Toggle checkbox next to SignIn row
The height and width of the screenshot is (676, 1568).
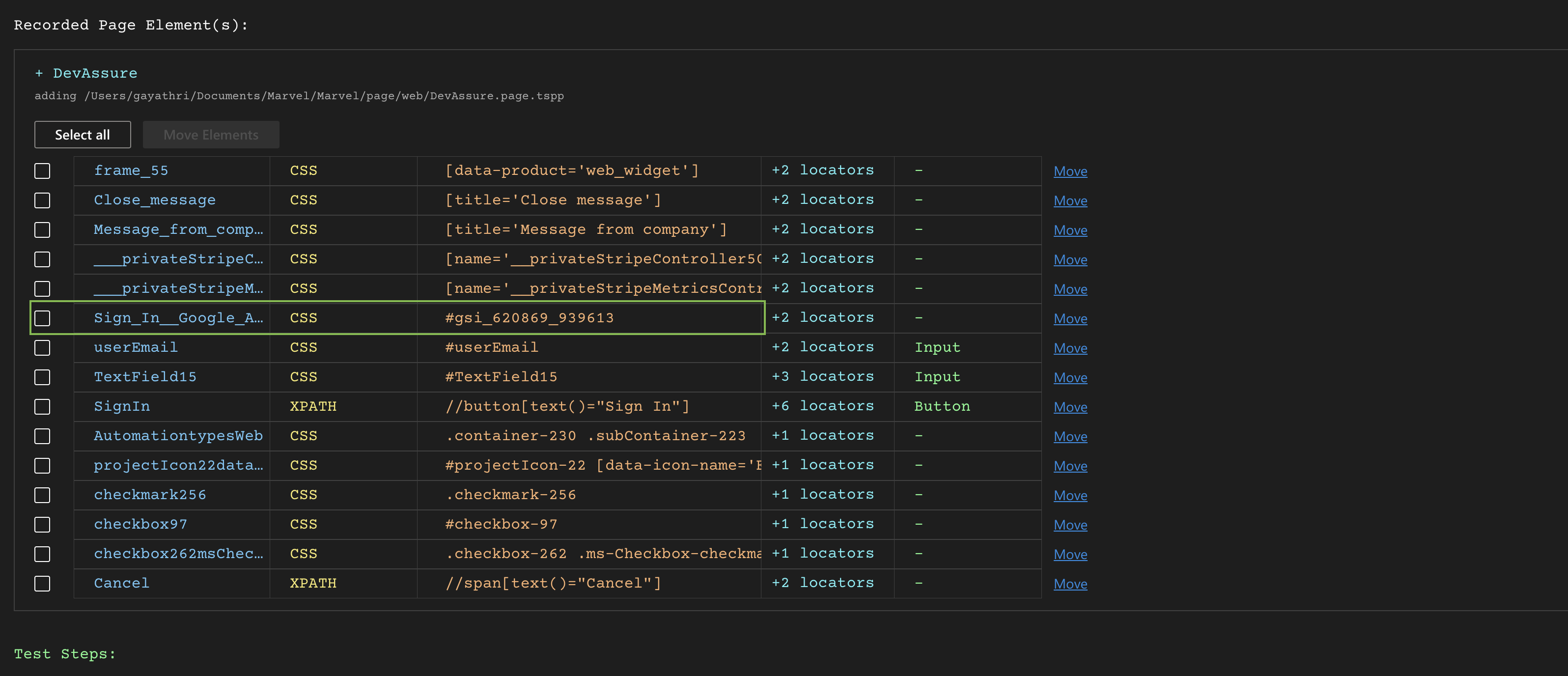[x=42, y=407]
